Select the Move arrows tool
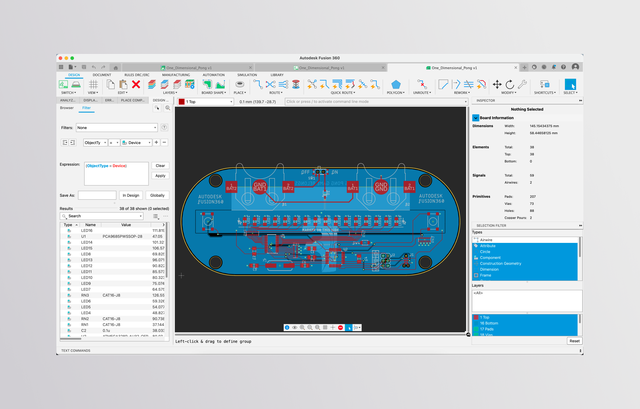Viewport: 640px width, 409px height. pyautogui.click(x=497, y=84)
